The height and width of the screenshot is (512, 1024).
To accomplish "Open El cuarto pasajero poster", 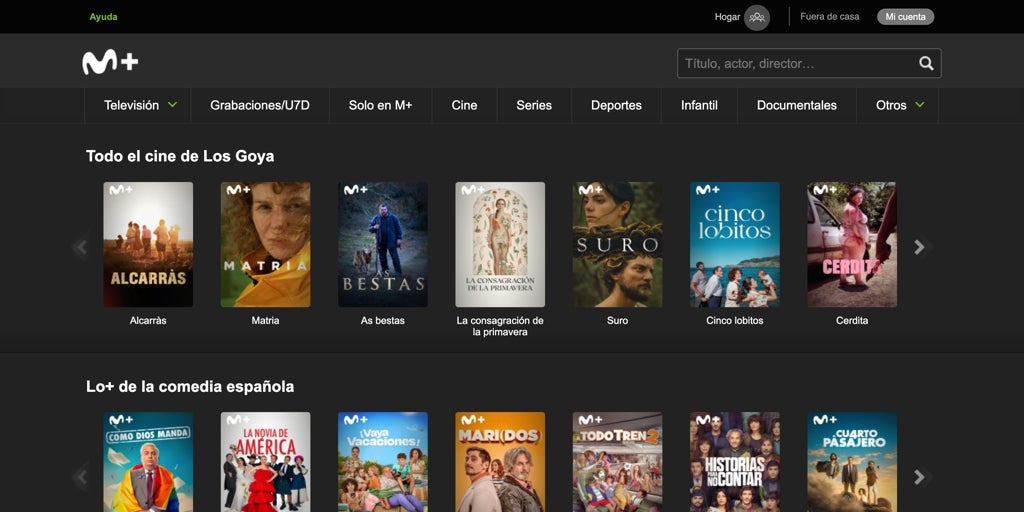I will coord(852,462).
